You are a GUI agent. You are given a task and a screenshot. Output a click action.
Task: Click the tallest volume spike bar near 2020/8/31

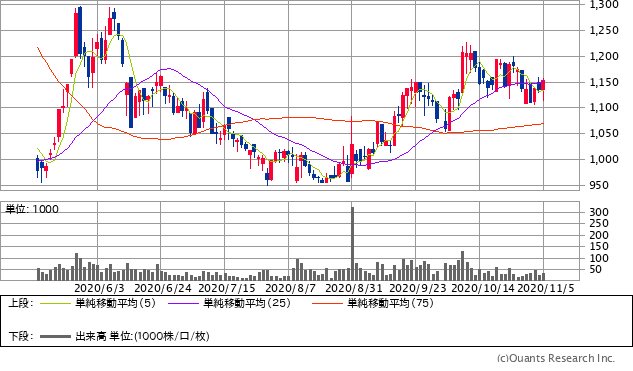(x=352, y=244)
